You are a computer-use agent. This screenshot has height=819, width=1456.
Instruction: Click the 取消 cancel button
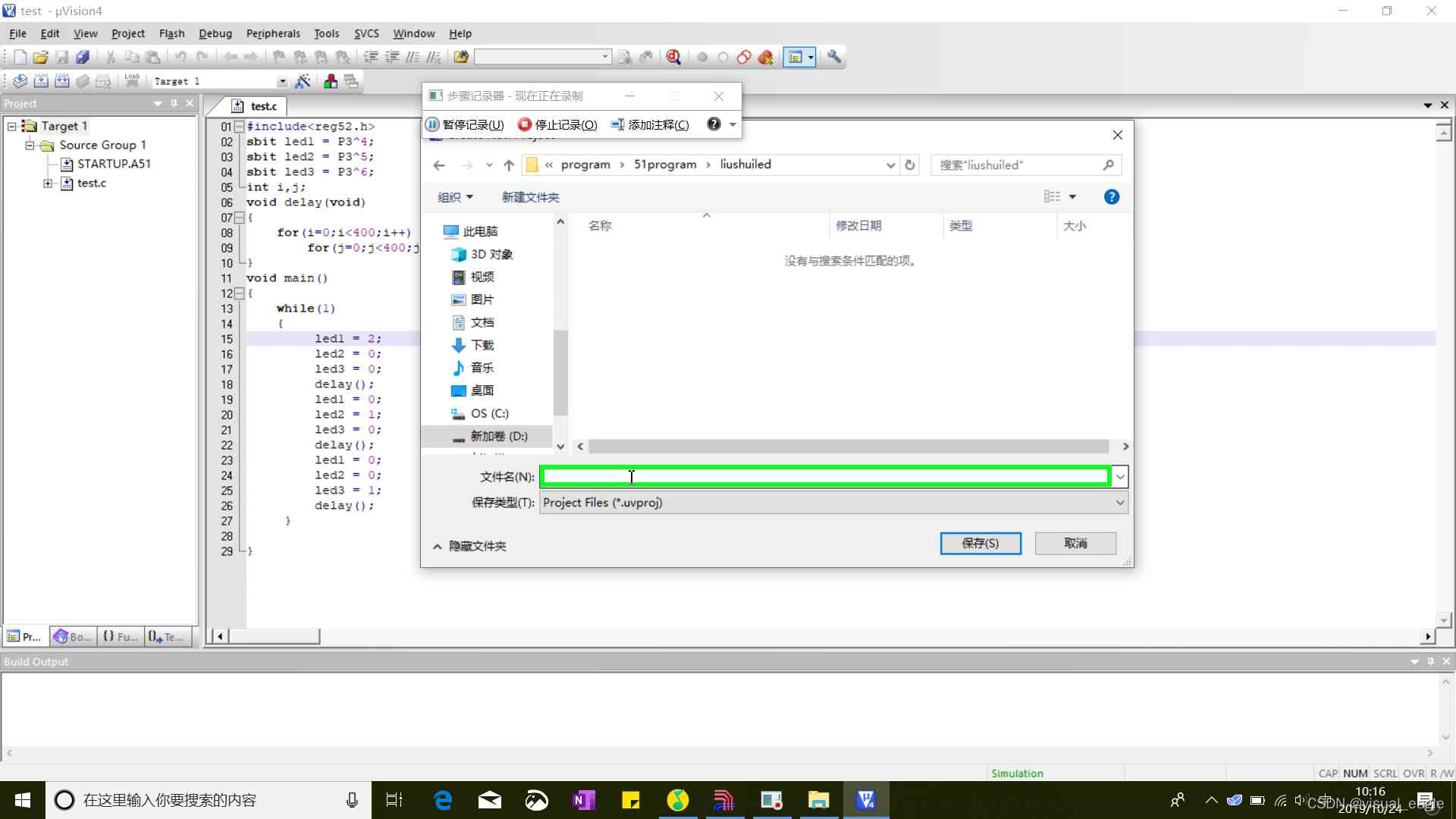point(1075,543)
